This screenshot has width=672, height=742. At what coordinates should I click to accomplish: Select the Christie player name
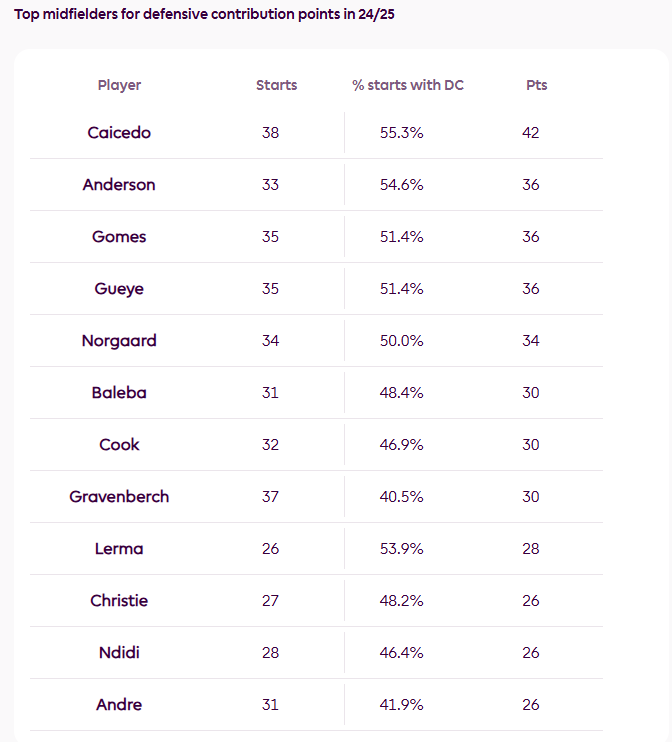[x=119, y=601]
